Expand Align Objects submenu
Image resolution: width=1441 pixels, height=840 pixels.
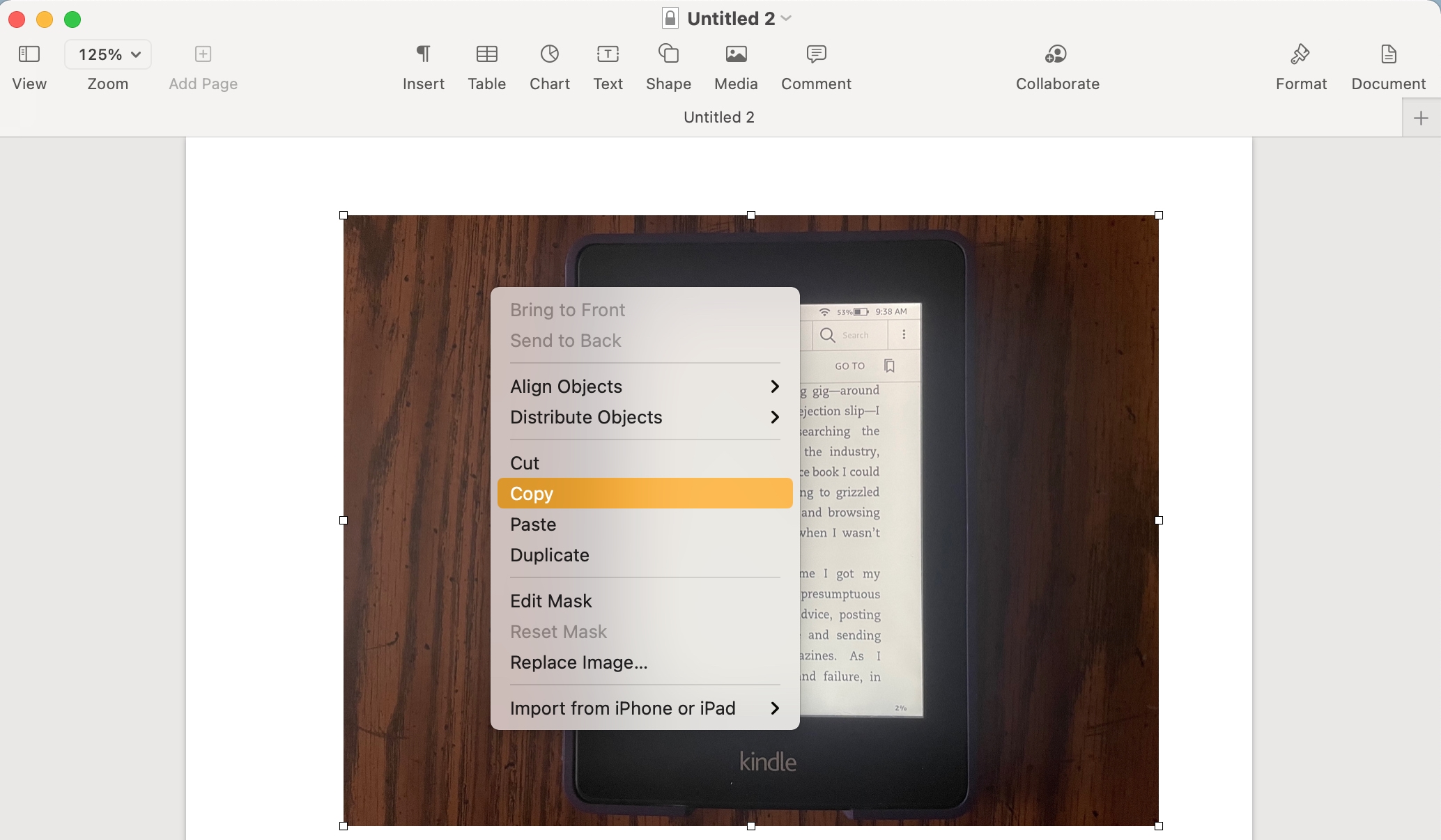click(643, 386)
